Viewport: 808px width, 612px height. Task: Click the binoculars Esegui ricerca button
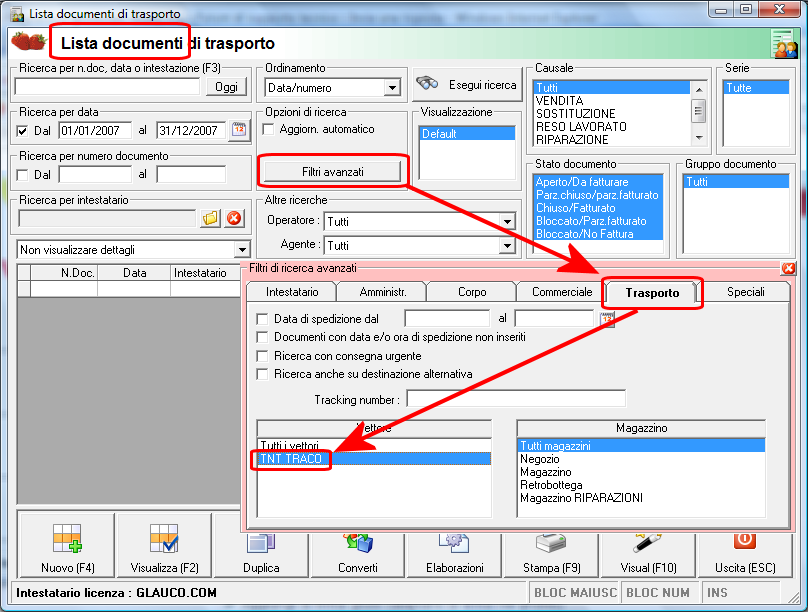[x=467, y=84]
